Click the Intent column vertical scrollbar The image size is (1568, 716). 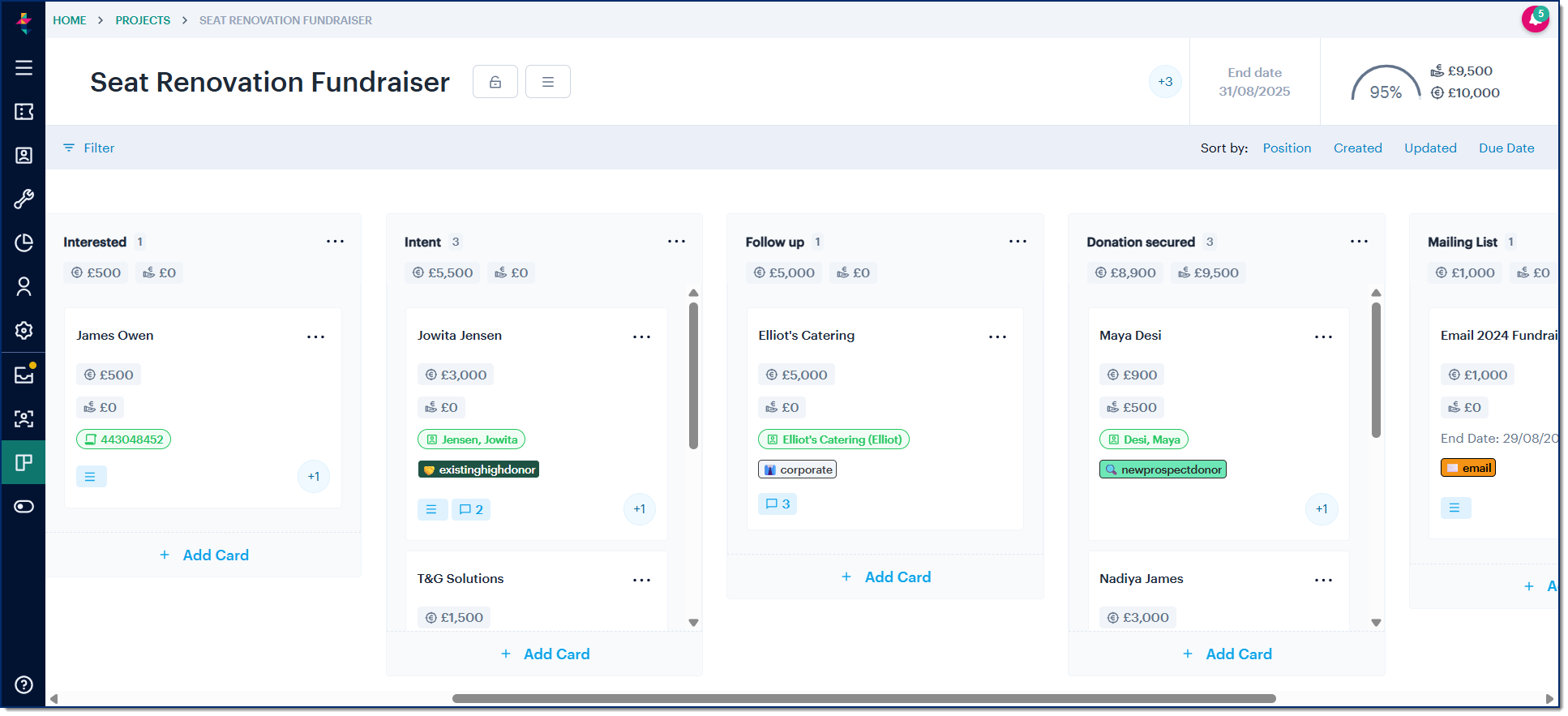pyautogui.click(x=693, y=375)
